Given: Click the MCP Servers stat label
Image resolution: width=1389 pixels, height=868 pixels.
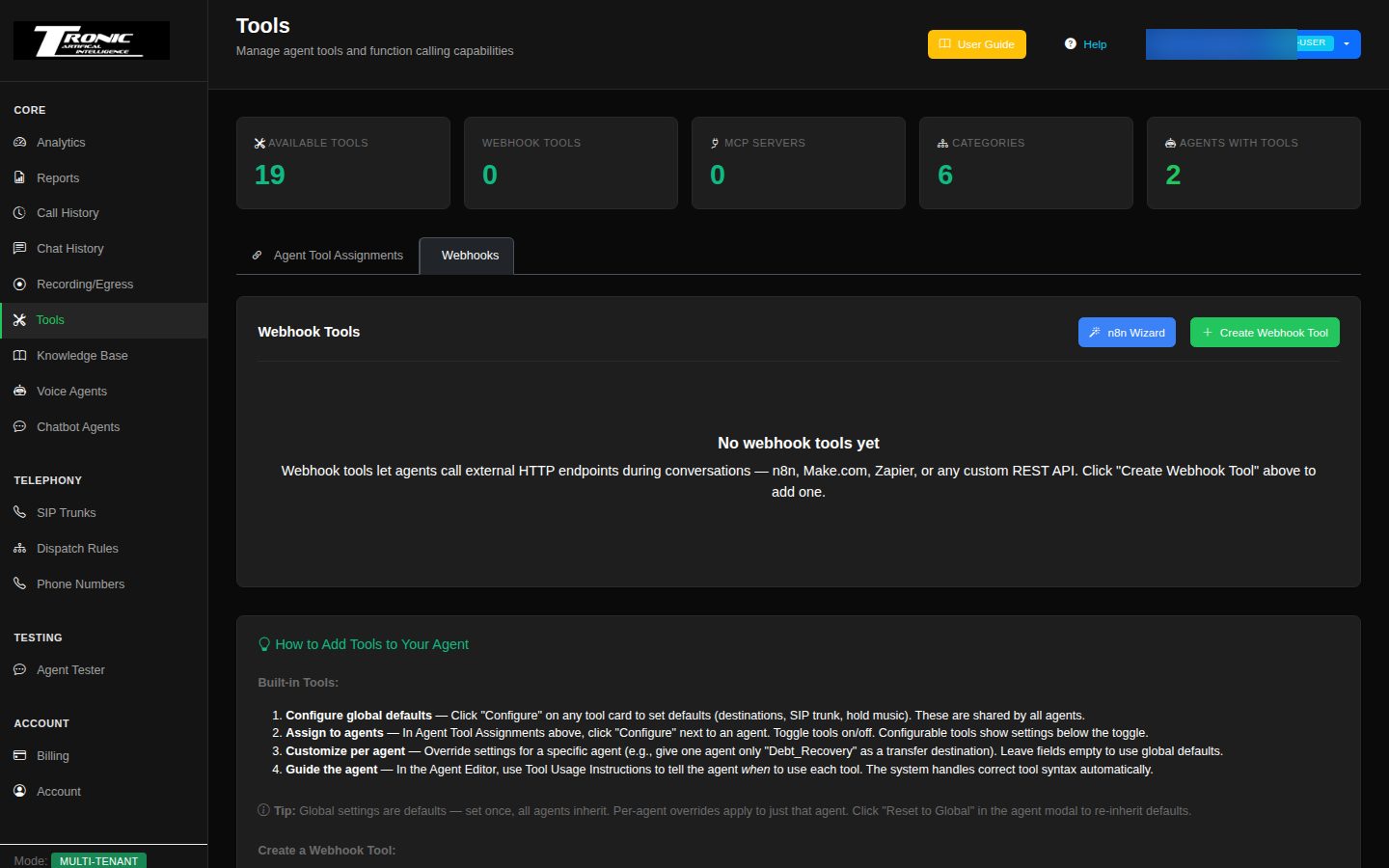Looking at the screenshot, I should (x=765, y=143).
